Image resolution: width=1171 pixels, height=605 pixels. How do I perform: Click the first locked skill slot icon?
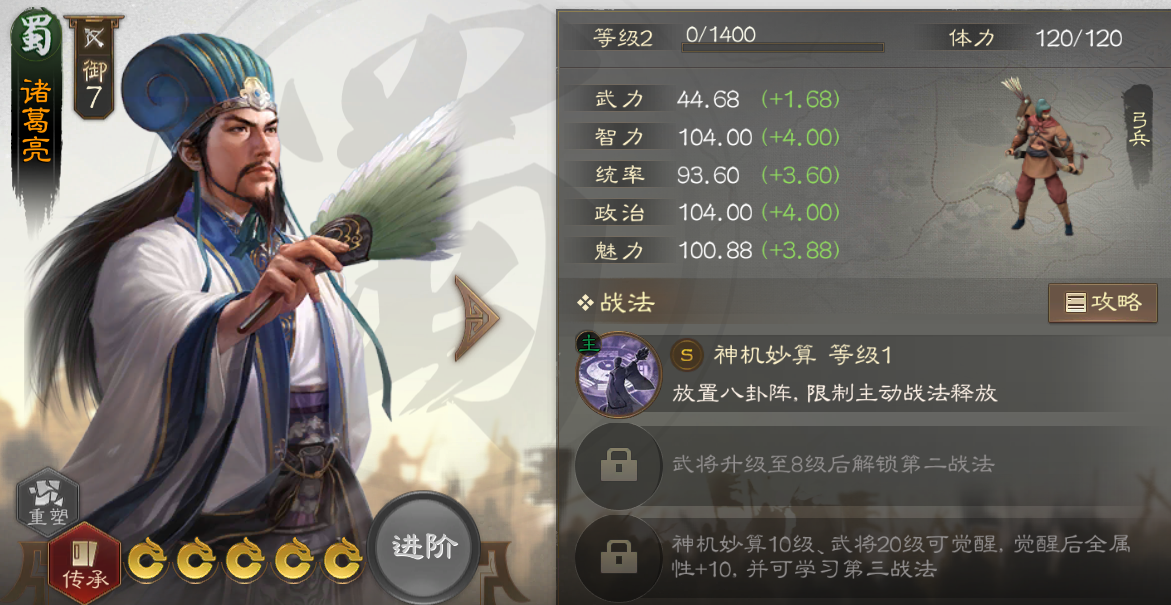(618, 466)
